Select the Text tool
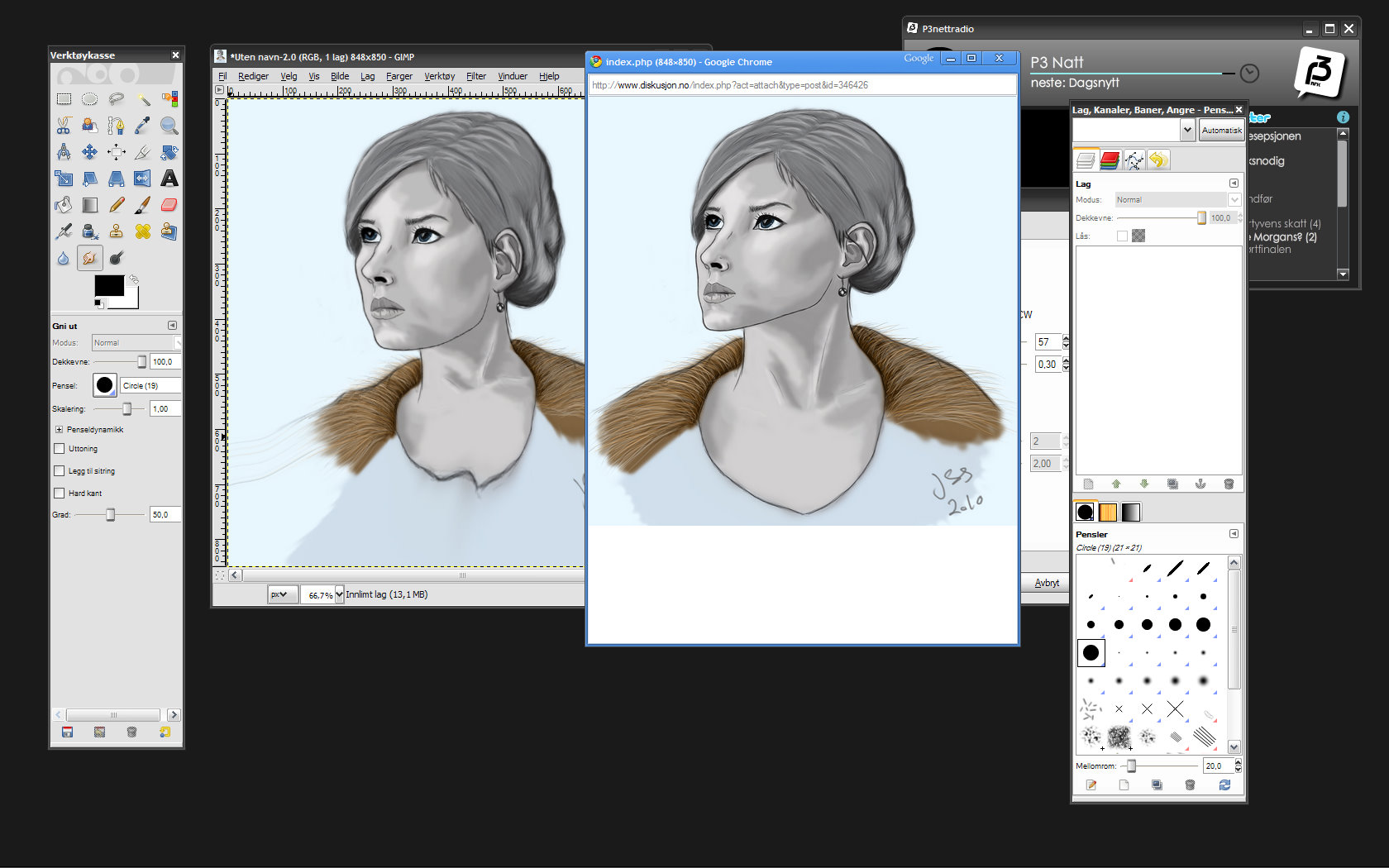This screenshot has width=1389, height=868. (169, 179)
